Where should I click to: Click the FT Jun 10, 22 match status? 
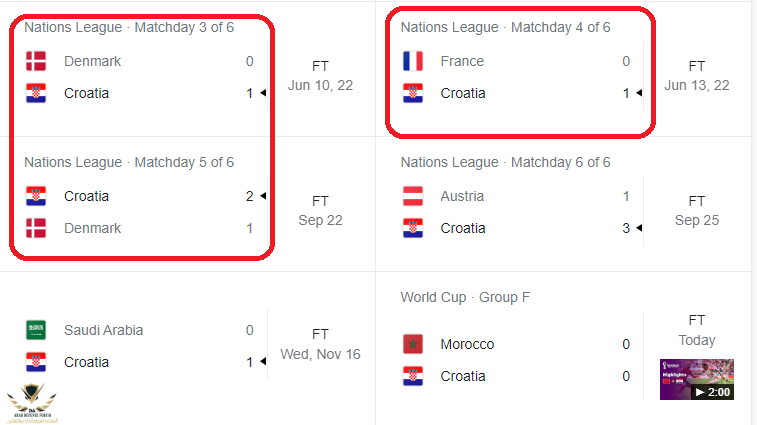(320, 75)
